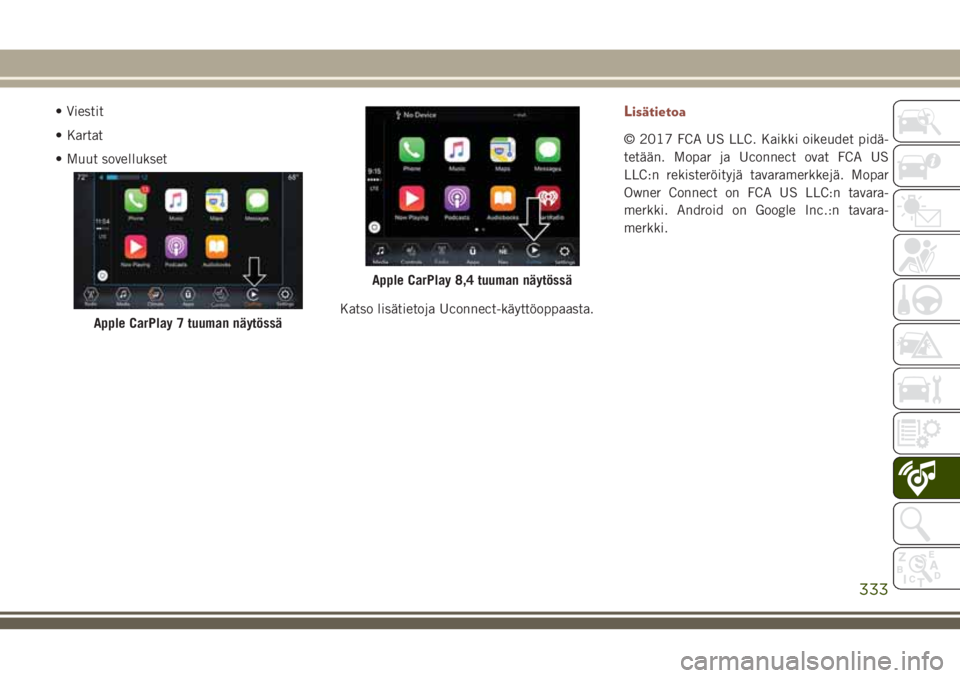The image size is (960, 678).
Task: Open Podcasts app on 8.4-inch CarPlay screen
Action: click(x=457, y=198)
